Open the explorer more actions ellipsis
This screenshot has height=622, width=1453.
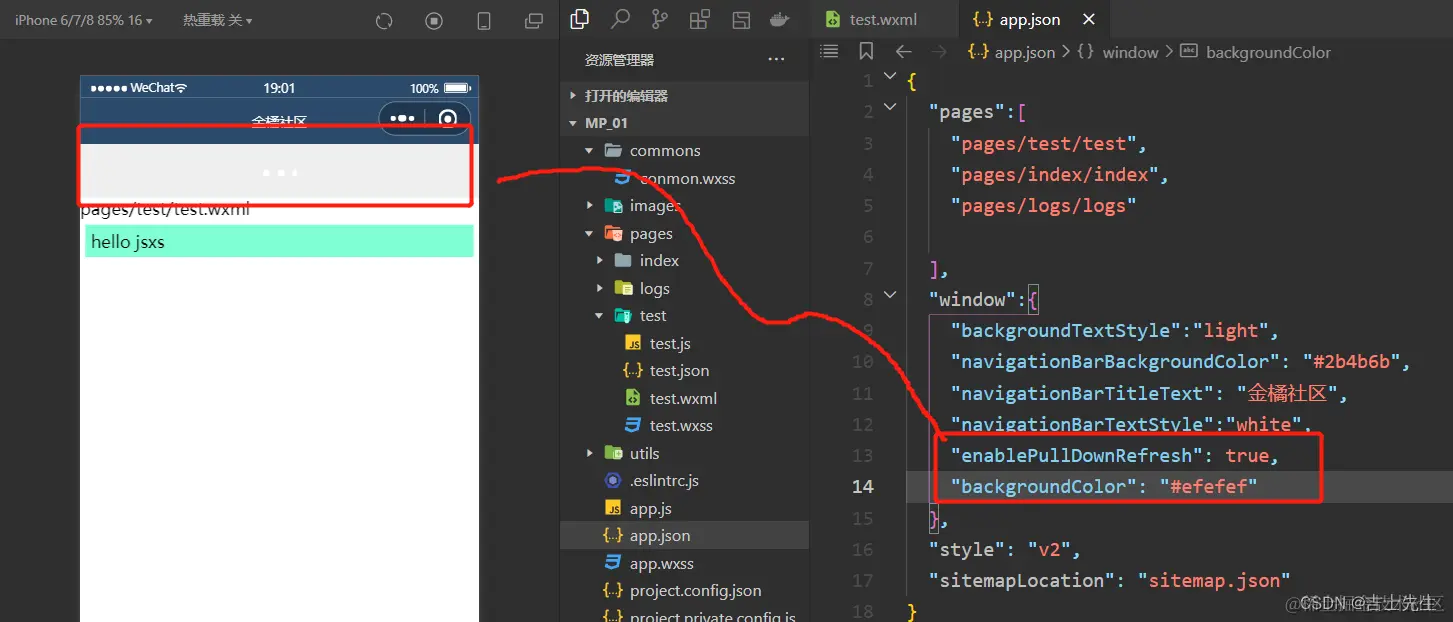click(776, 60)
